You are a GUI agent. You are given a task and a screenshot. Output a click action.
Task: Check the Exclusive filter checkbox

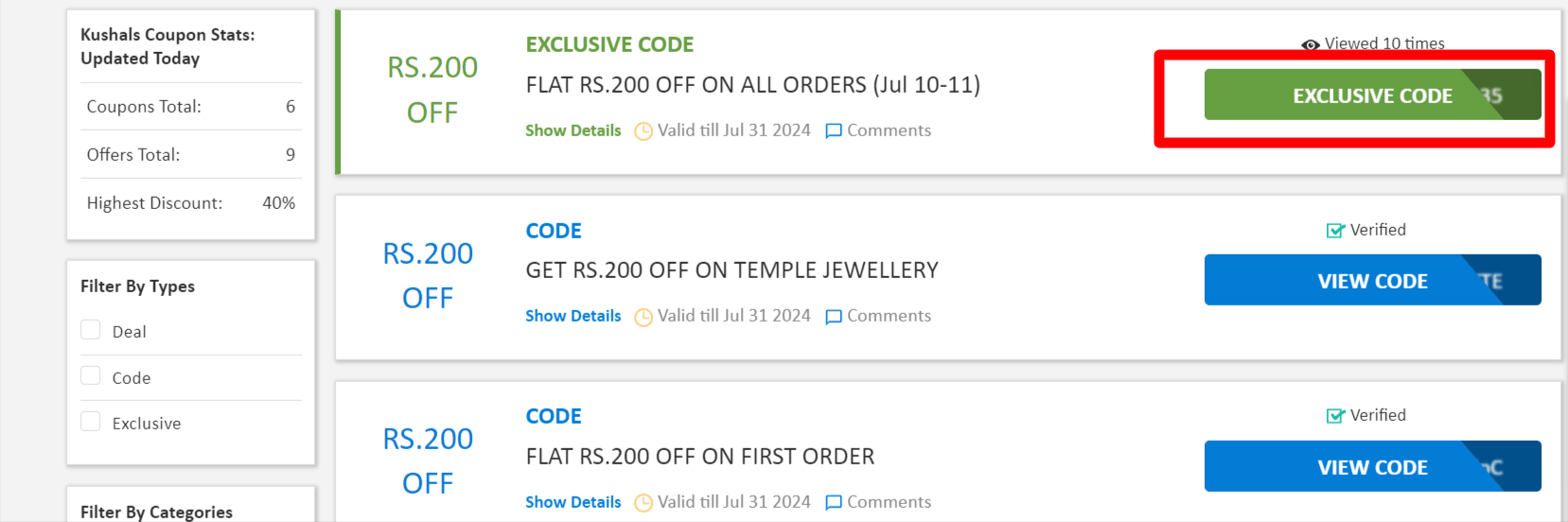91,422
